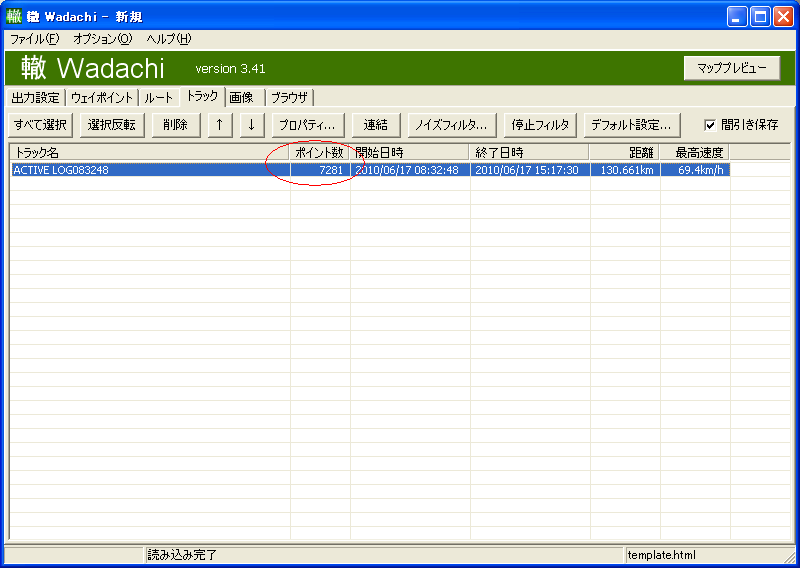Sort by 距離 column header
This screenshot has width=800, height=568.
tap(624, 153)
